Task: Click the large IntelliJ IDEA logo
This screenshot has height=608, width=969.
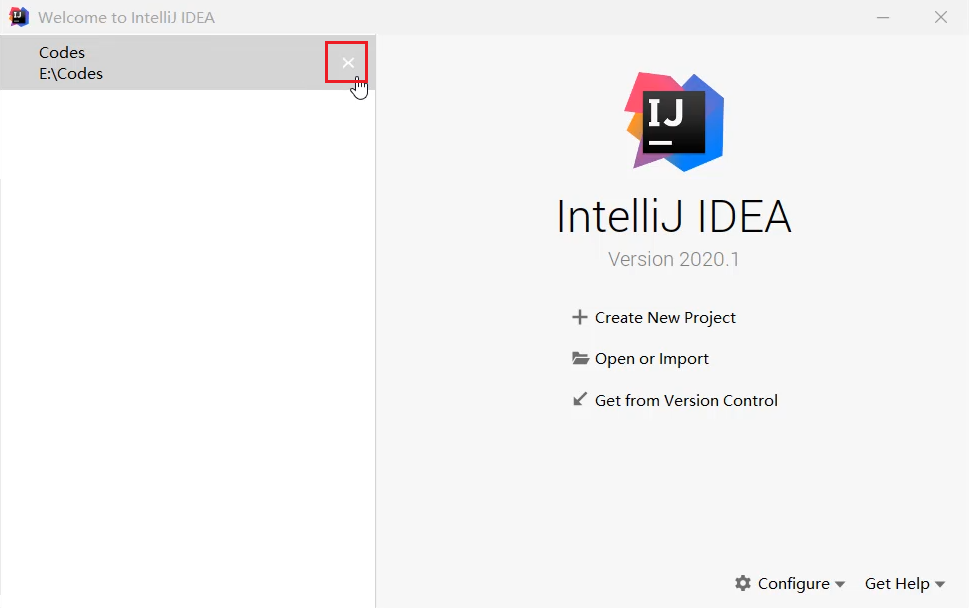Action: tap(674, 120)
